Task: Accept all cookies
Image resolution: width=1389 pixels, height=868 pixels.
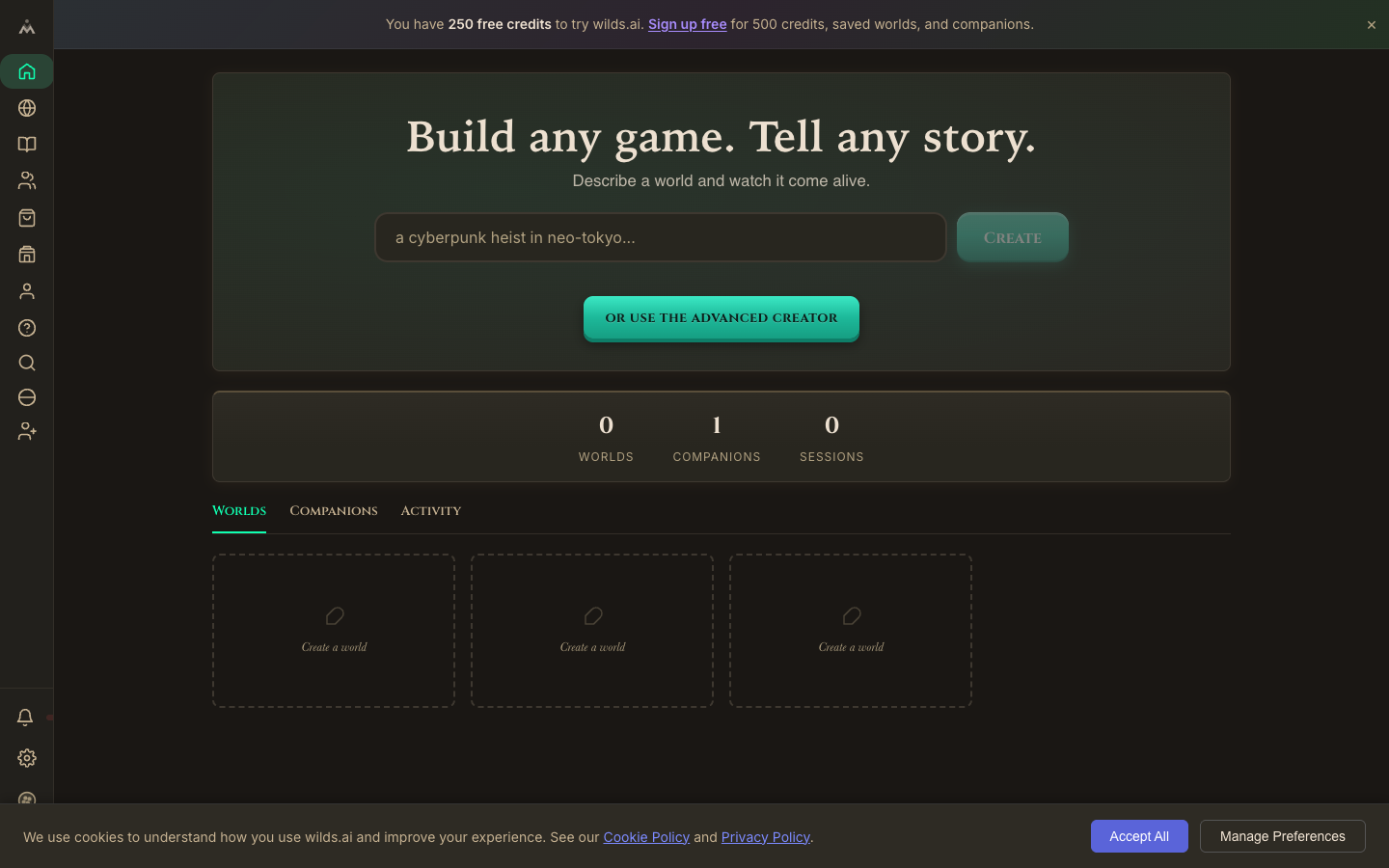Action: pyautogui.click(x=1139, y=836)
